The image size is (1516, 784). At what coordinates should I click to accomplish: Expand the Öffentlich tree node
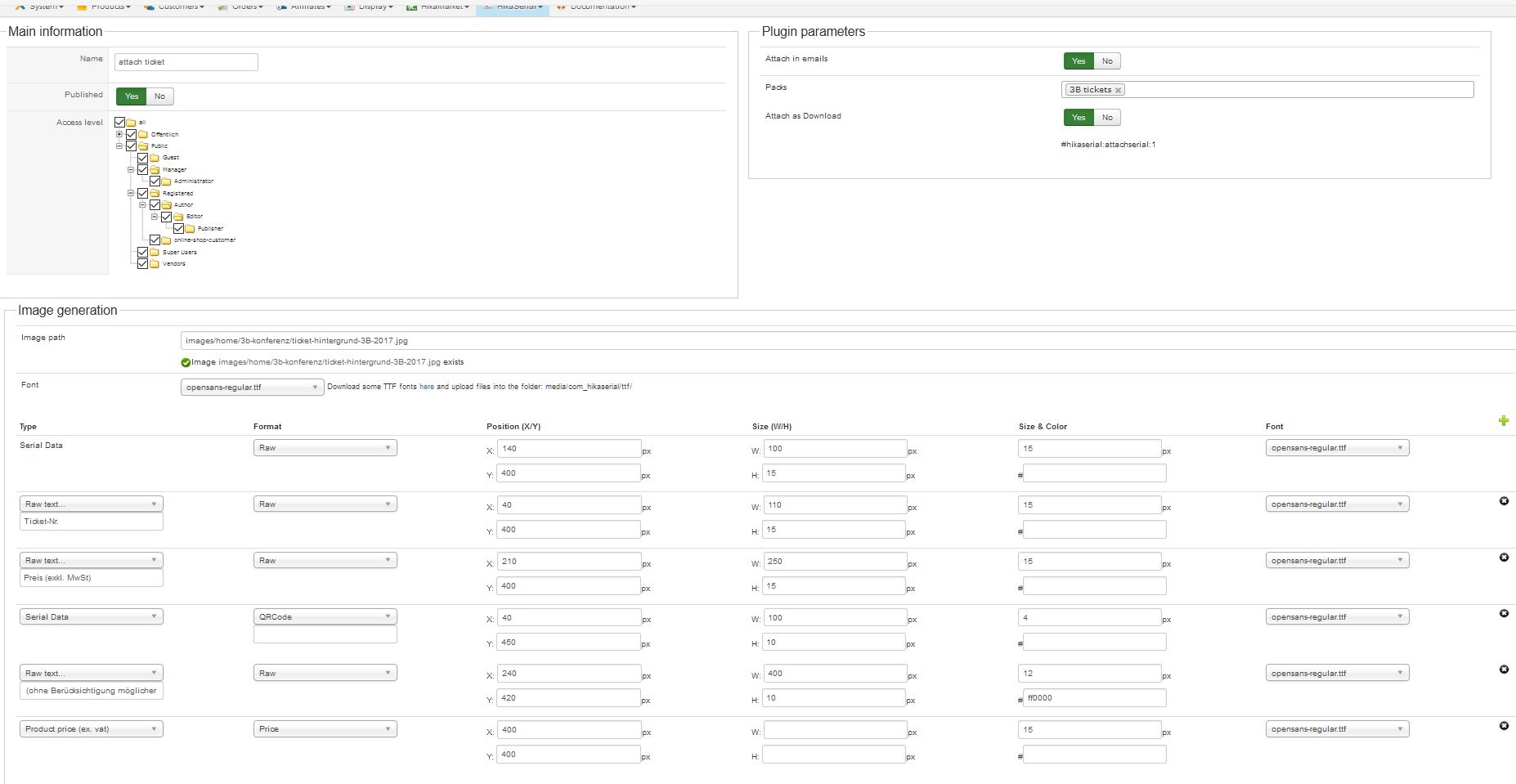point(119,134)
